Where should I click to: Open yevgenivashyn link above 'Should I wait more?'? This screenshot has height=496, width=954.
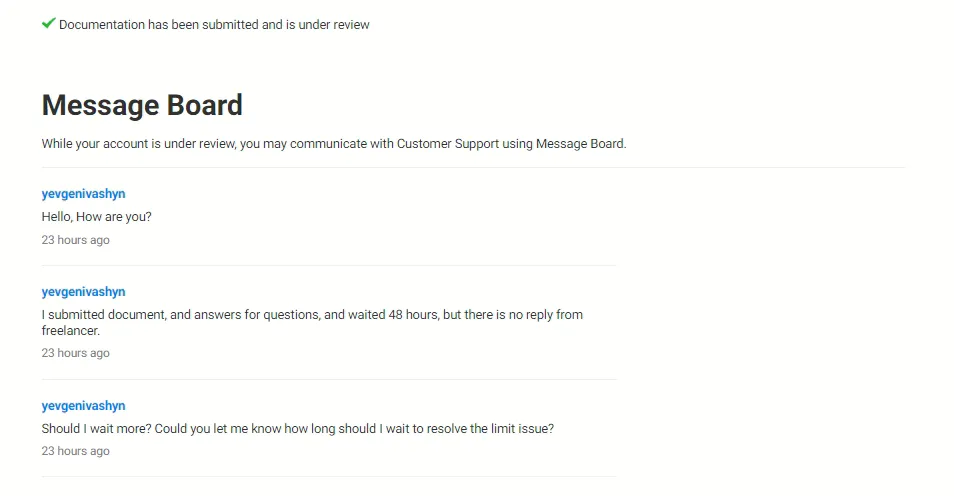[83, 406]
